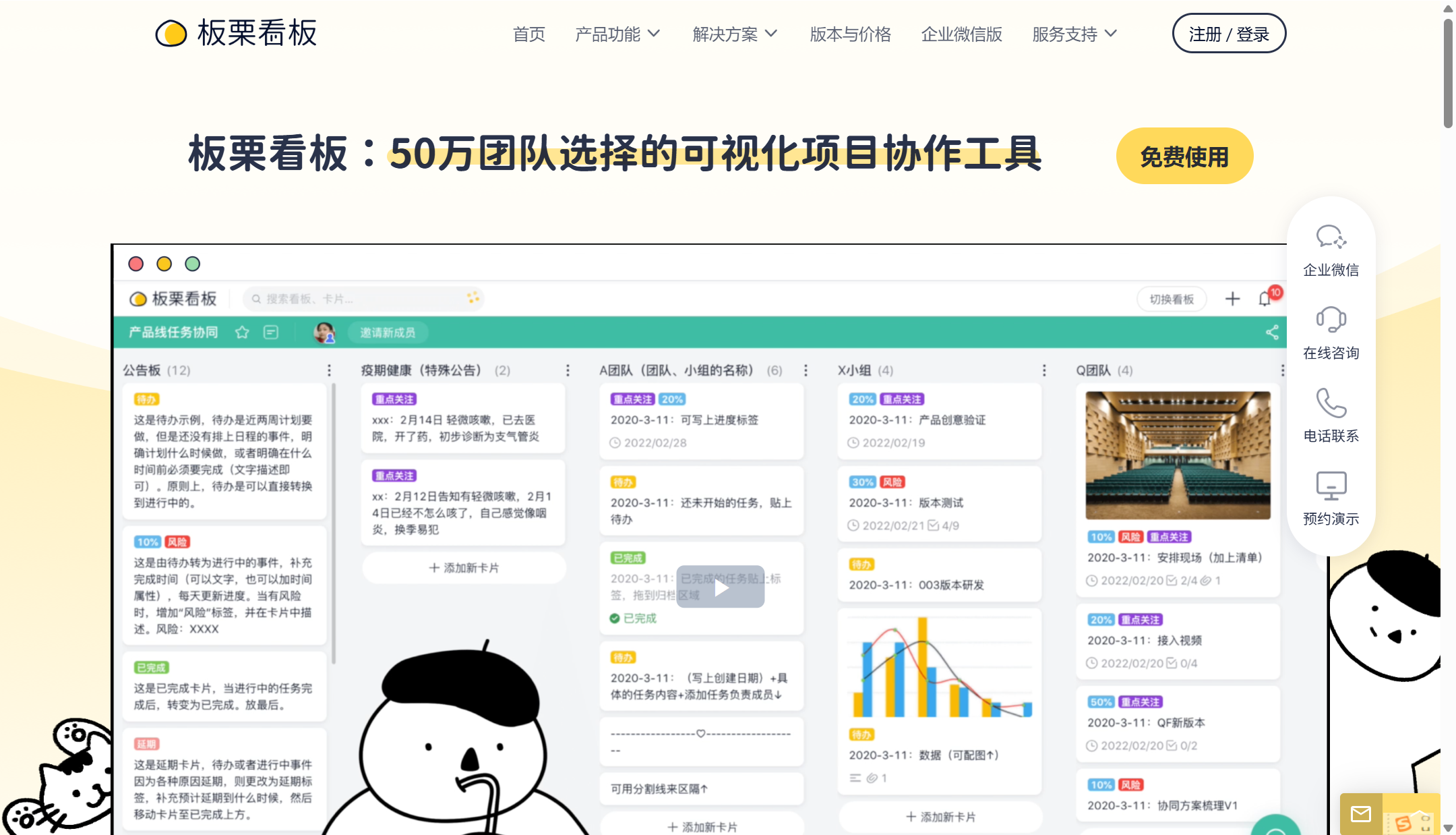Click the 企业微信 chat icon in sidebar
The width and height of the screenshot is (1456, 835).
coord(1331,237)
